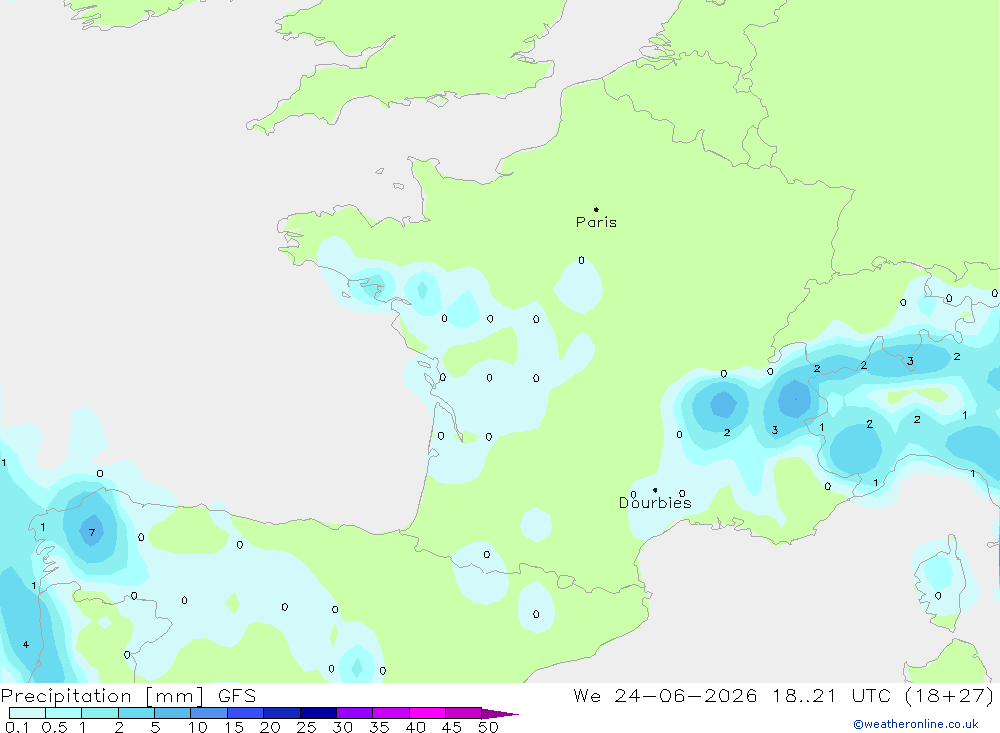Pick the 25–30 mm legend color swatch
1000x733 pixels.
[x=318, y=713]
